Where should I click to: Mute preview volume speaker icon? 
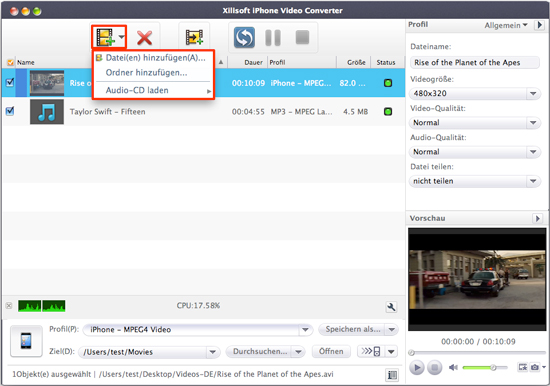click(x=453, y=367)
